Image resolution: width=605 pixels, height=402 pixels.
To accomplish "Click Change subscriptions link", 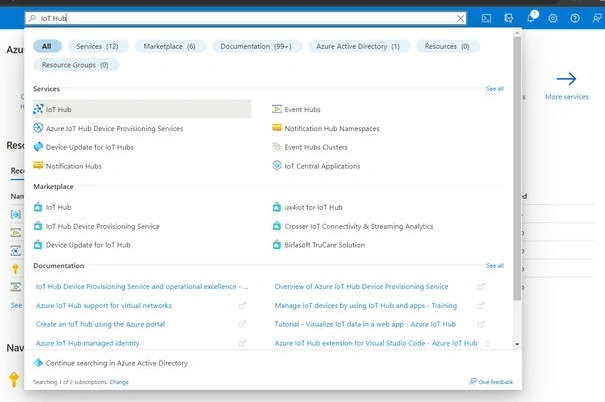I will 119,382.
